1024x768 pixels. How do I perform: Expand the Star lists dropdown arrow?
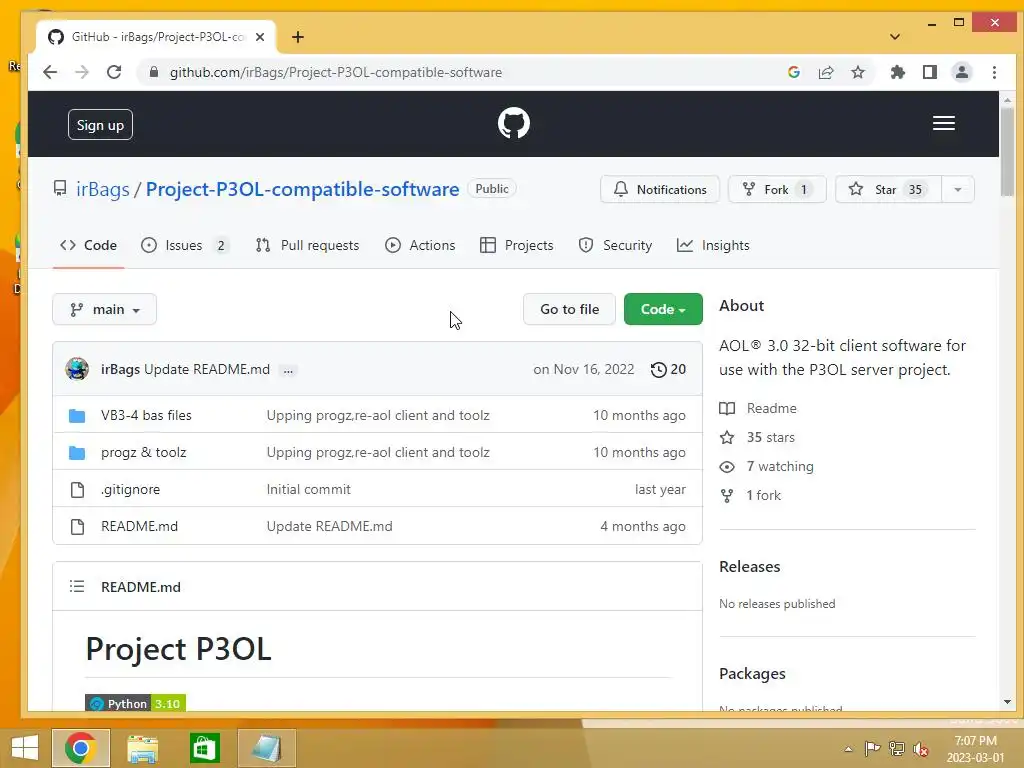[x=957, y=189]
